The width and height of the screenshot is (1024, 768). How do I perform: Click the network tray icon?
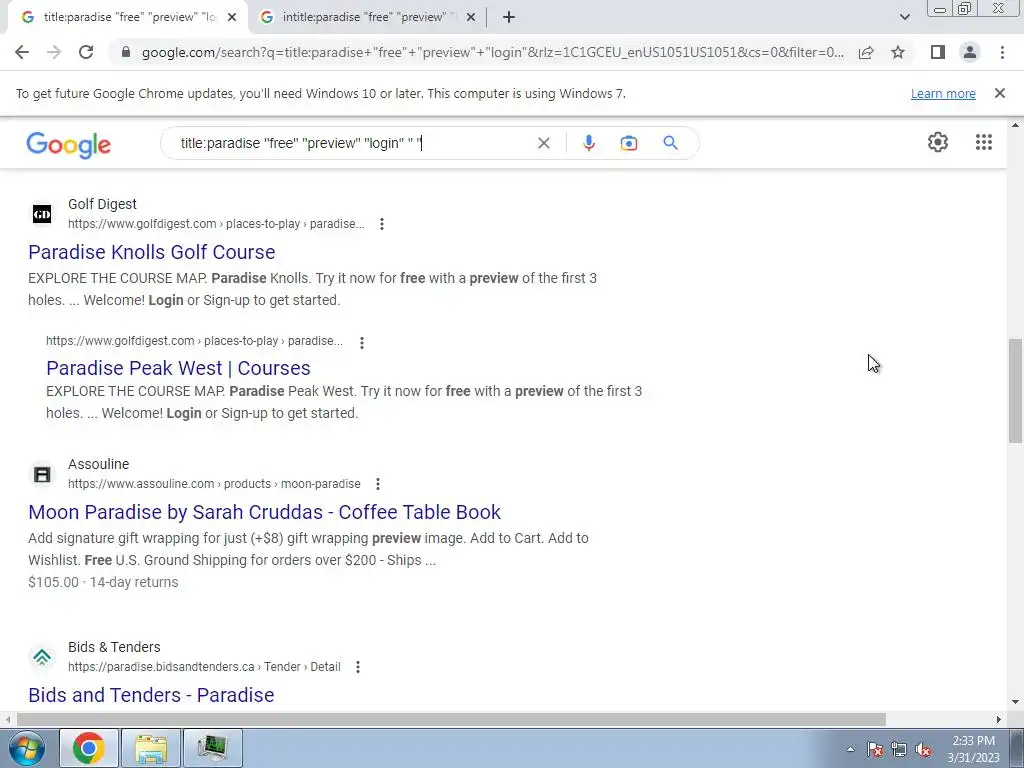tap(899, 749)
